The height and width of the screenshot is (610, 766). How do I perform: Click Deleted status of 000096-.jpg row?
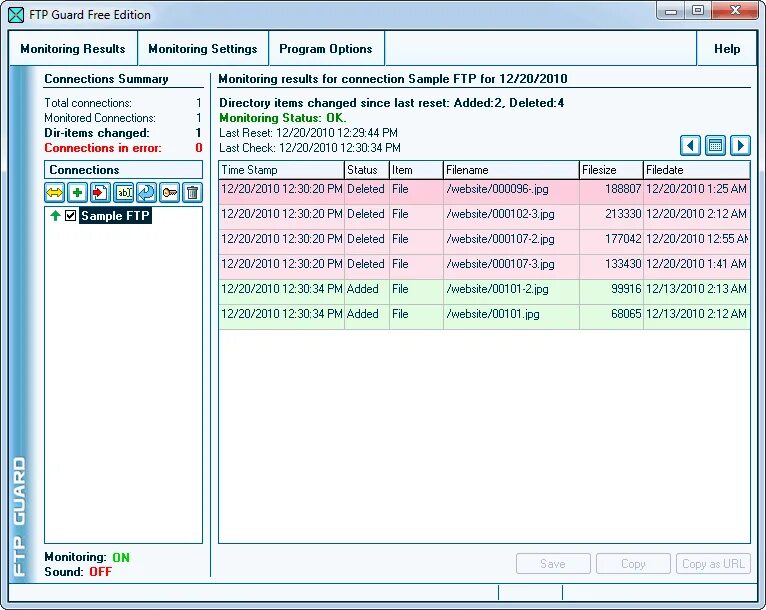[365, 189]
